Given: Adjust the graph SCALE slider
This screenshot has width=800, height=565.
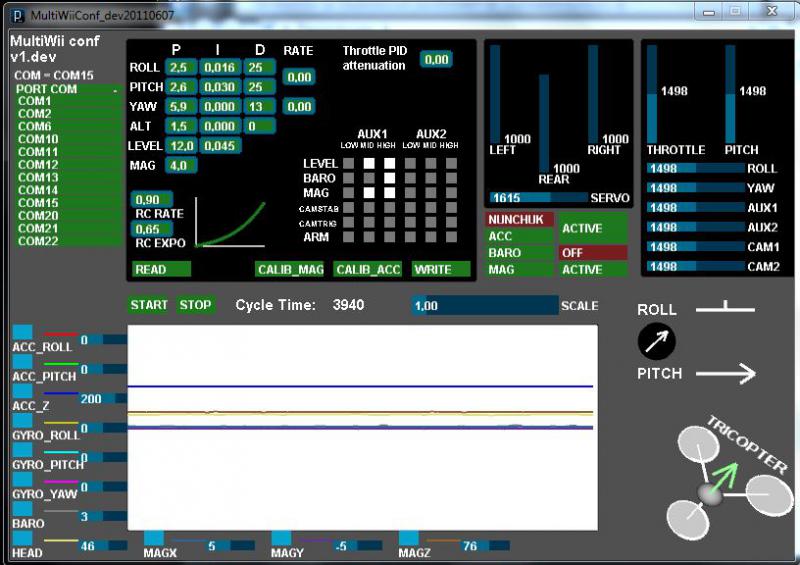Looking at the screenshot, I should coord(485,306).
